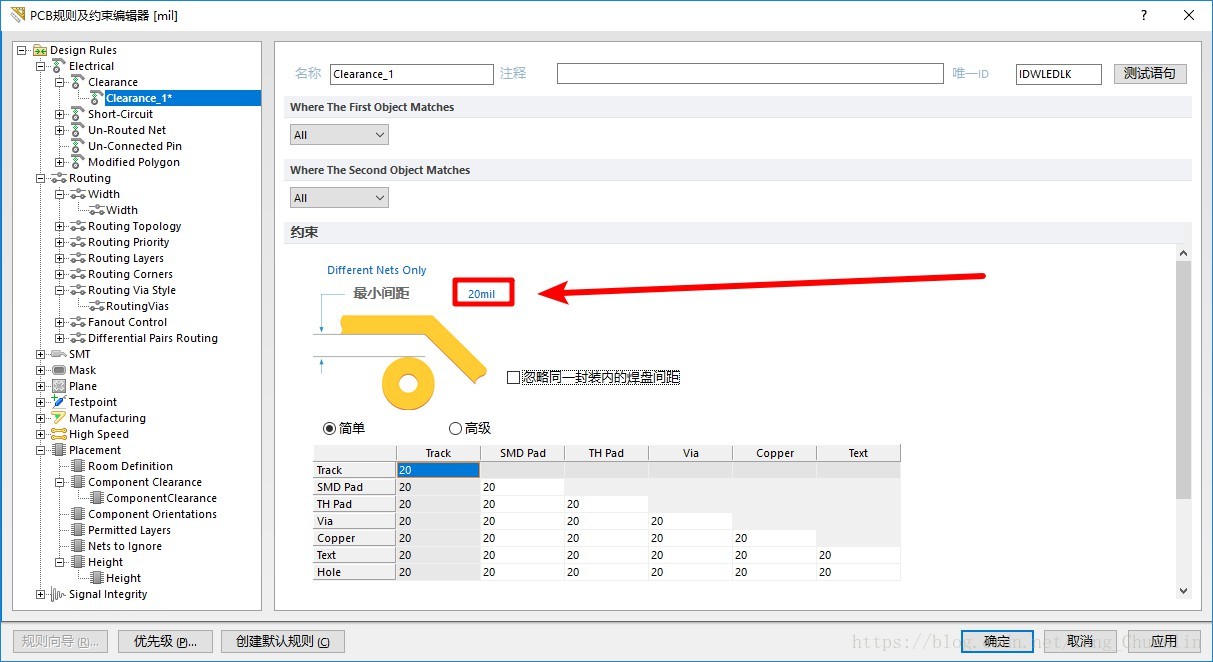Open the second object matches All dropdown
The width and height of the screenshot is (1213, 662).
[339, 198]
